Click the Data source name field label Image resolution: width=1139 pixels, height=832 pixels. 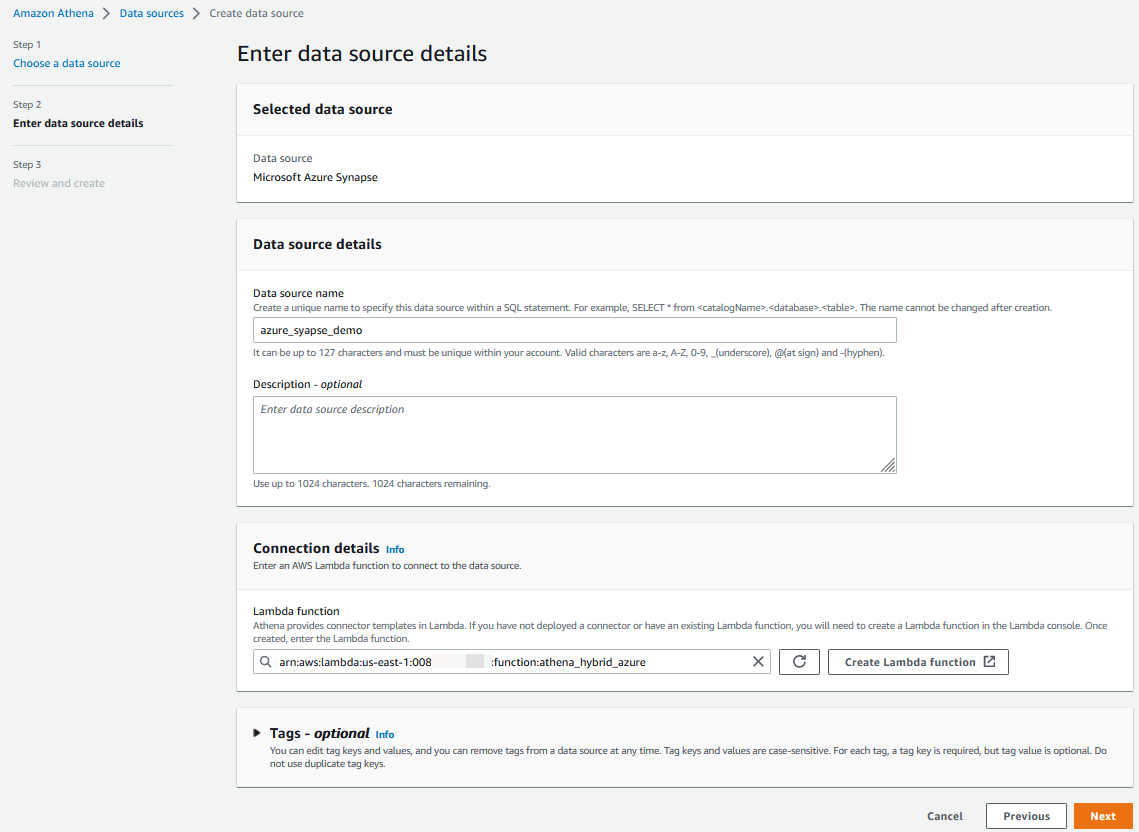tap(299, 294)
